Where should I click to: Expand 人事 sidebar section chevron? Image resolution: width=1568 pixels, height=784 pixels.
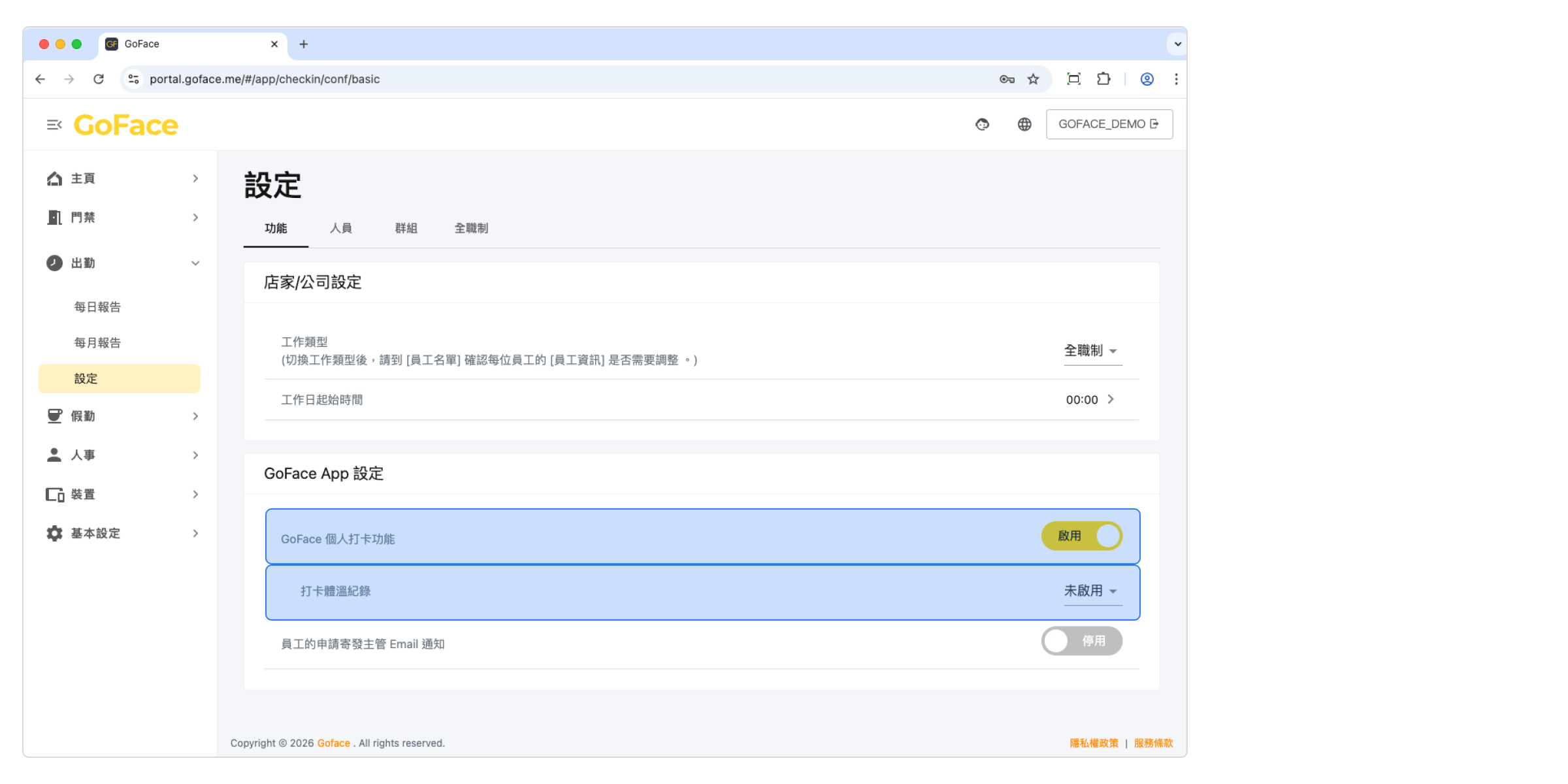point(195,455)
